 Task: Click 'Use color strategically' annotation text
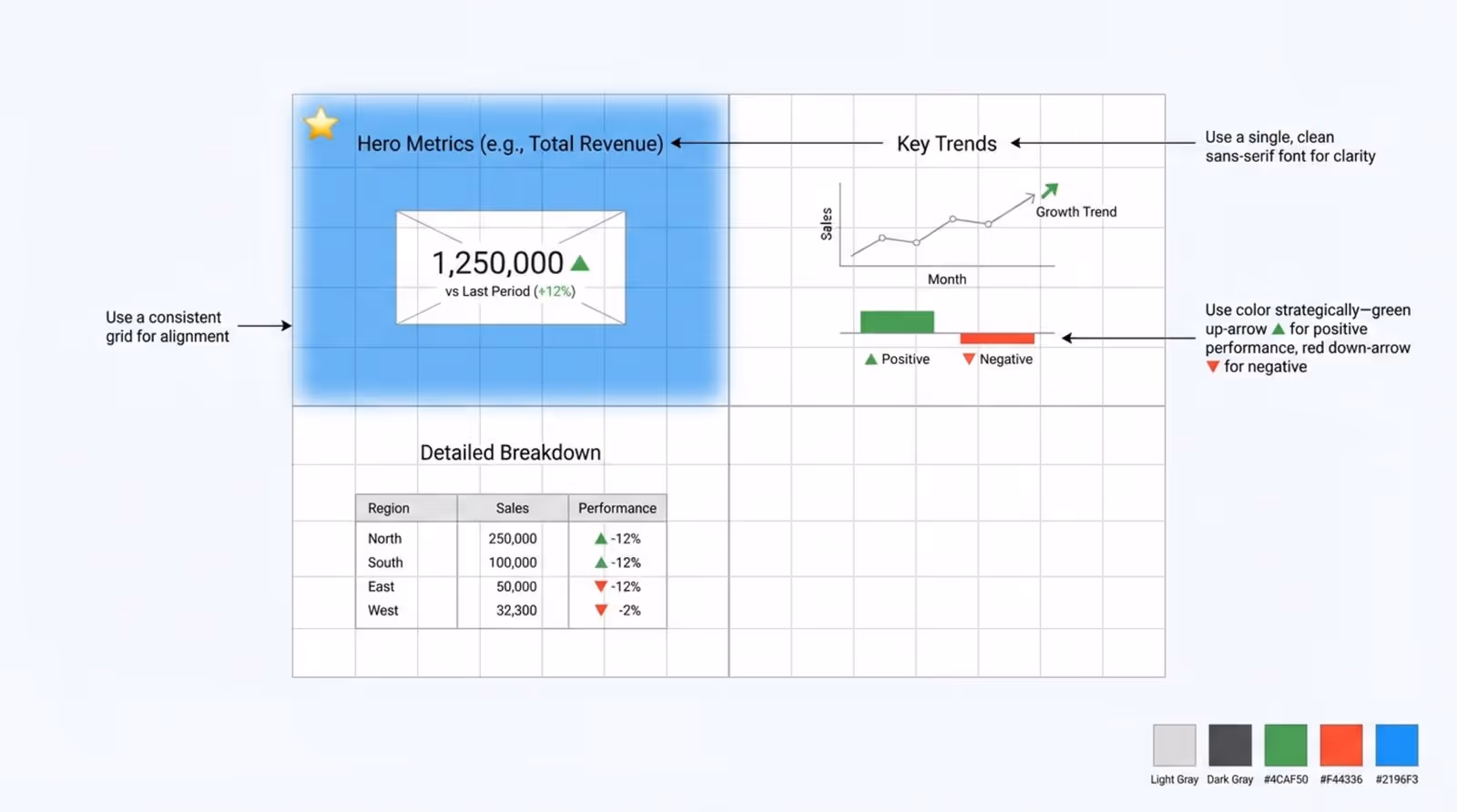(x=1308, y=338)
